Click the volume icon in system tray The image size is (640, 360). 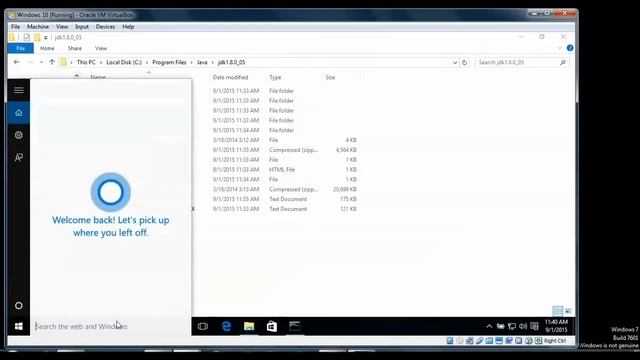click(x=523, y=326)
